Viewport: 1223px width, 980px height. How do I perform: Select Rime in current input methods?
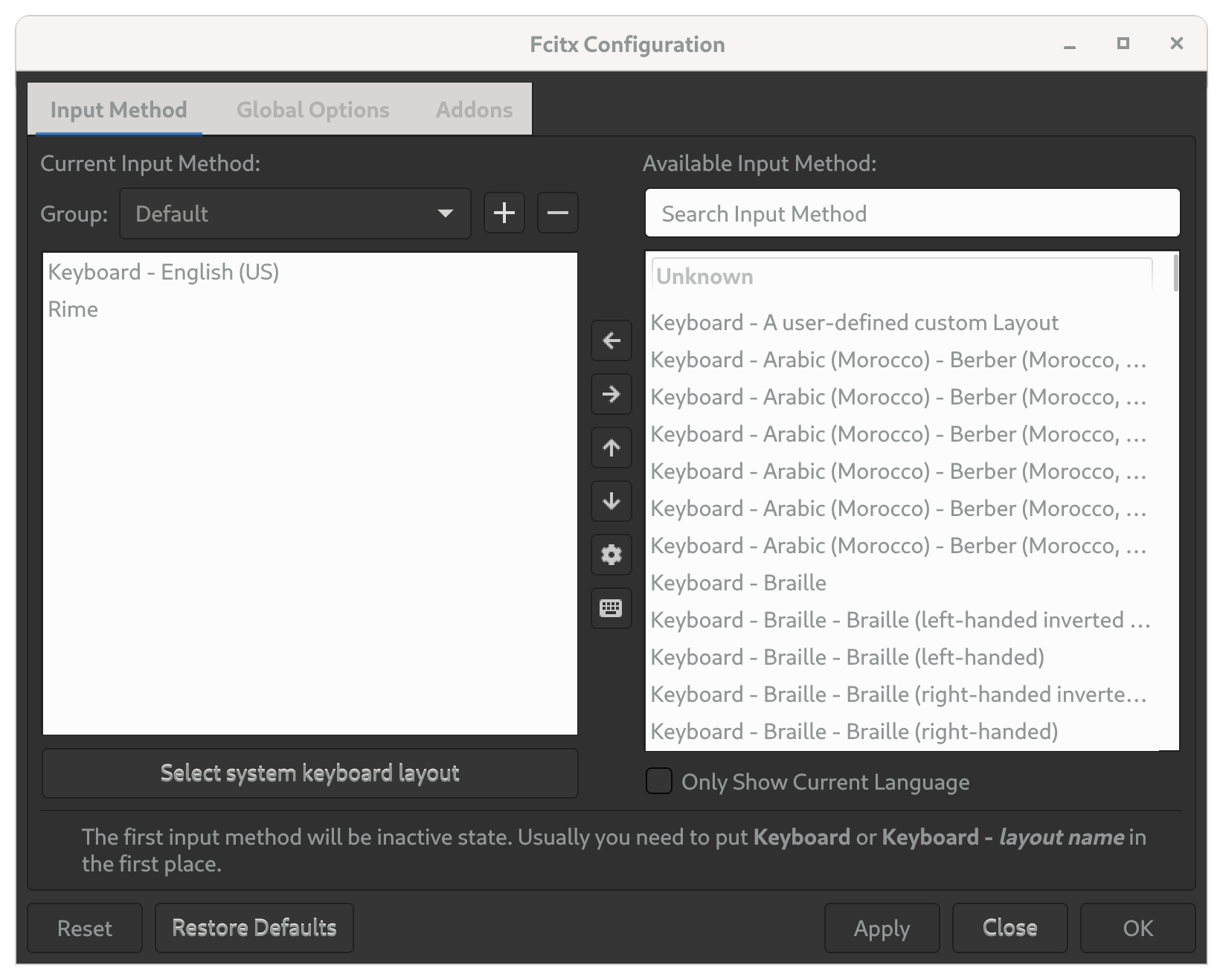[73, 309]
